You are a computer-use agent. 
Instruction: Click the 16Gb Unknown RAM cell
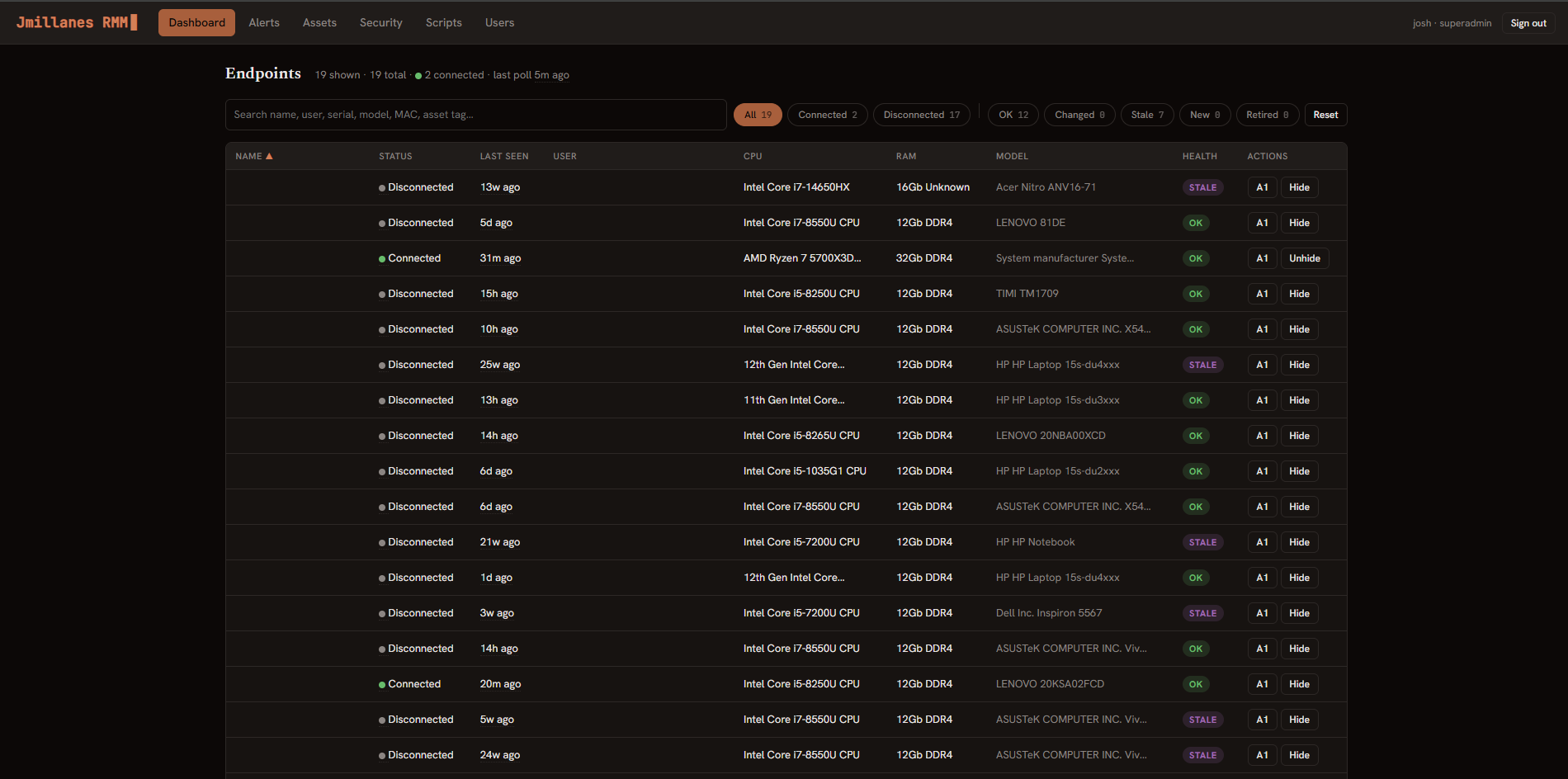pyautogui.click(x=933, y=187)
